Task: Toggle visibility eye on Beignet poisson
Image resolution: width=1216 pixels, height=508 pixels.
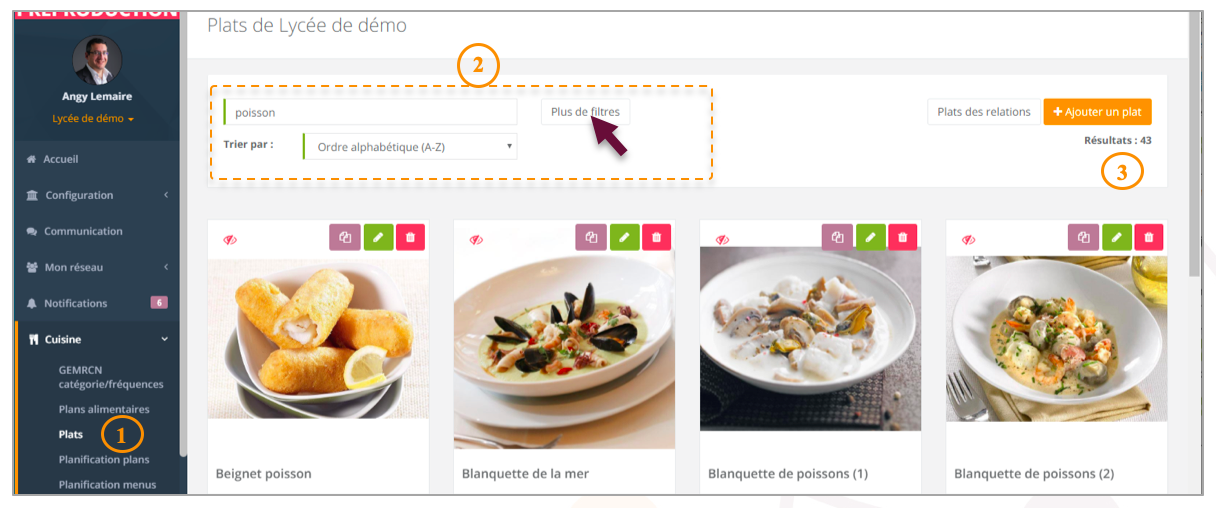Action: [x=230, y=240]
